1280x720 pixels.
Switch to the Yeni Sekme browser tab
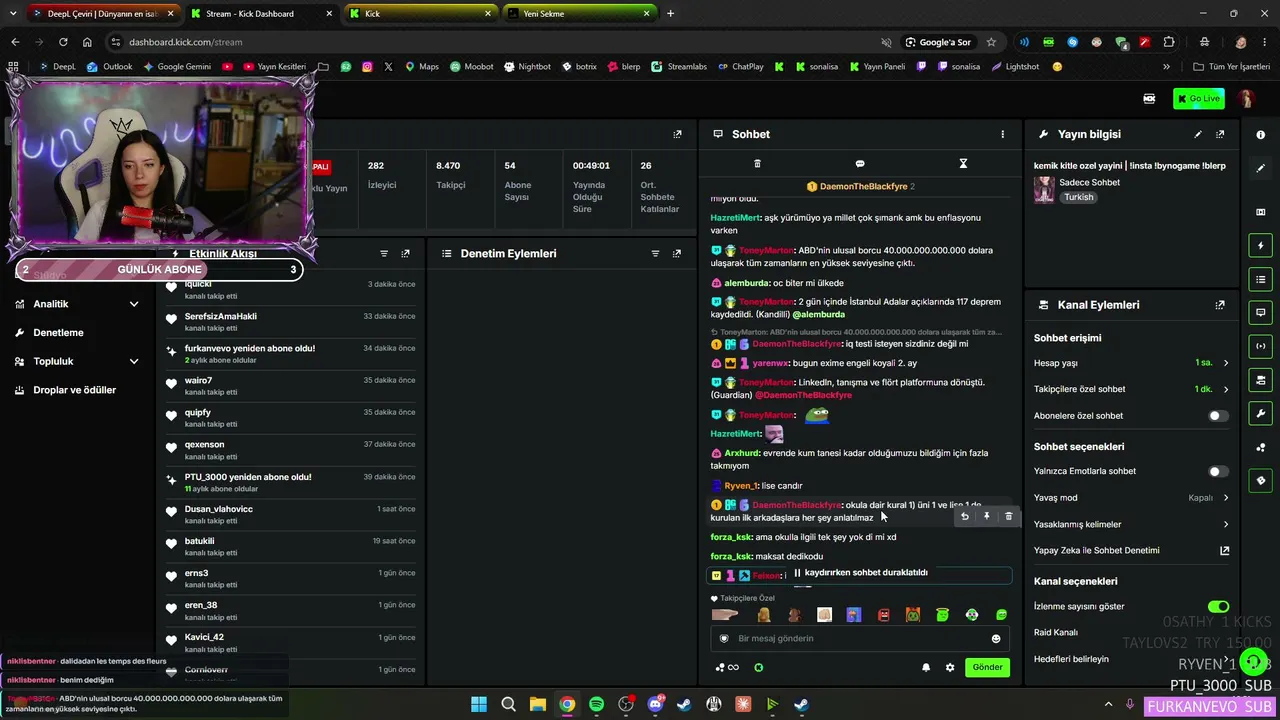(580, 14)
